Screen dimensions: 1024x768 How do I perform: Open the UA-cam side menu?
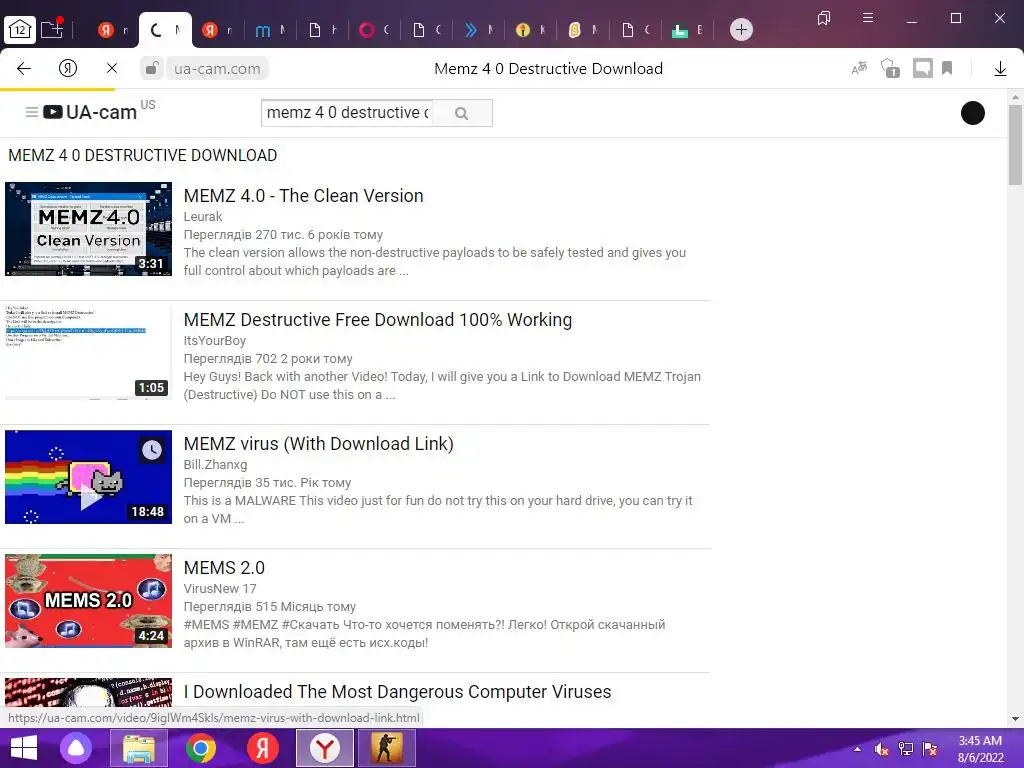coord(31,112)
